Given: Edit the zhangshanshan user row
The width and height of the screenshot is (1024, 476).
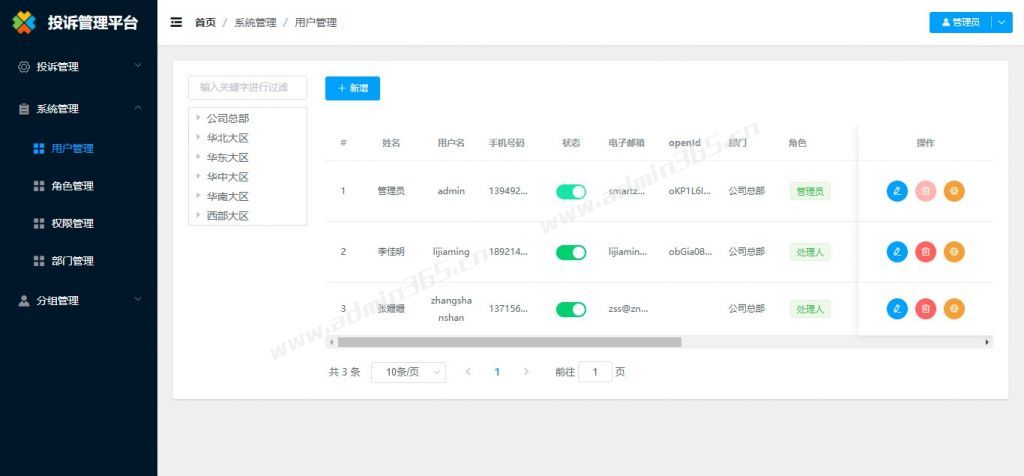Looking at the screenshot, I should coord(897,309).
